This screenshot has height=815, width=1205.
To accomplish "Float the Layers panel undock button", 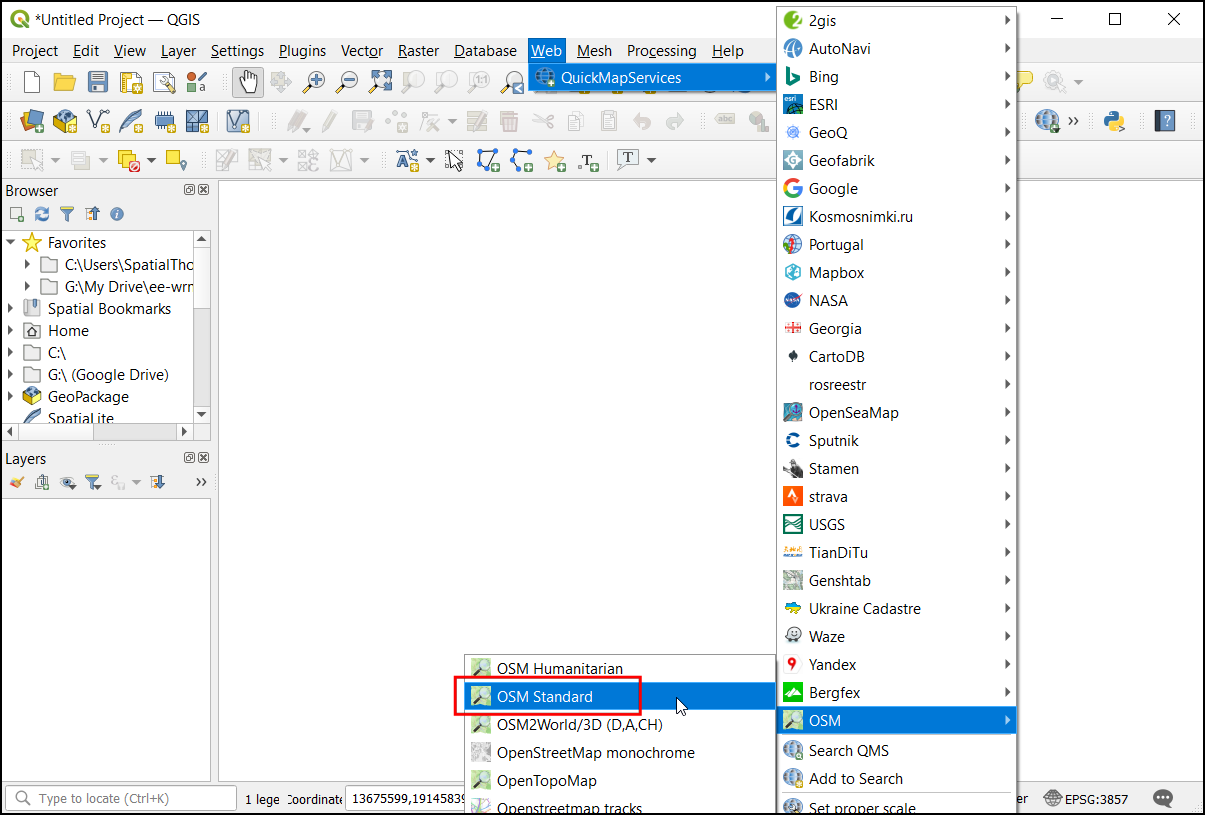I will 189,458.
